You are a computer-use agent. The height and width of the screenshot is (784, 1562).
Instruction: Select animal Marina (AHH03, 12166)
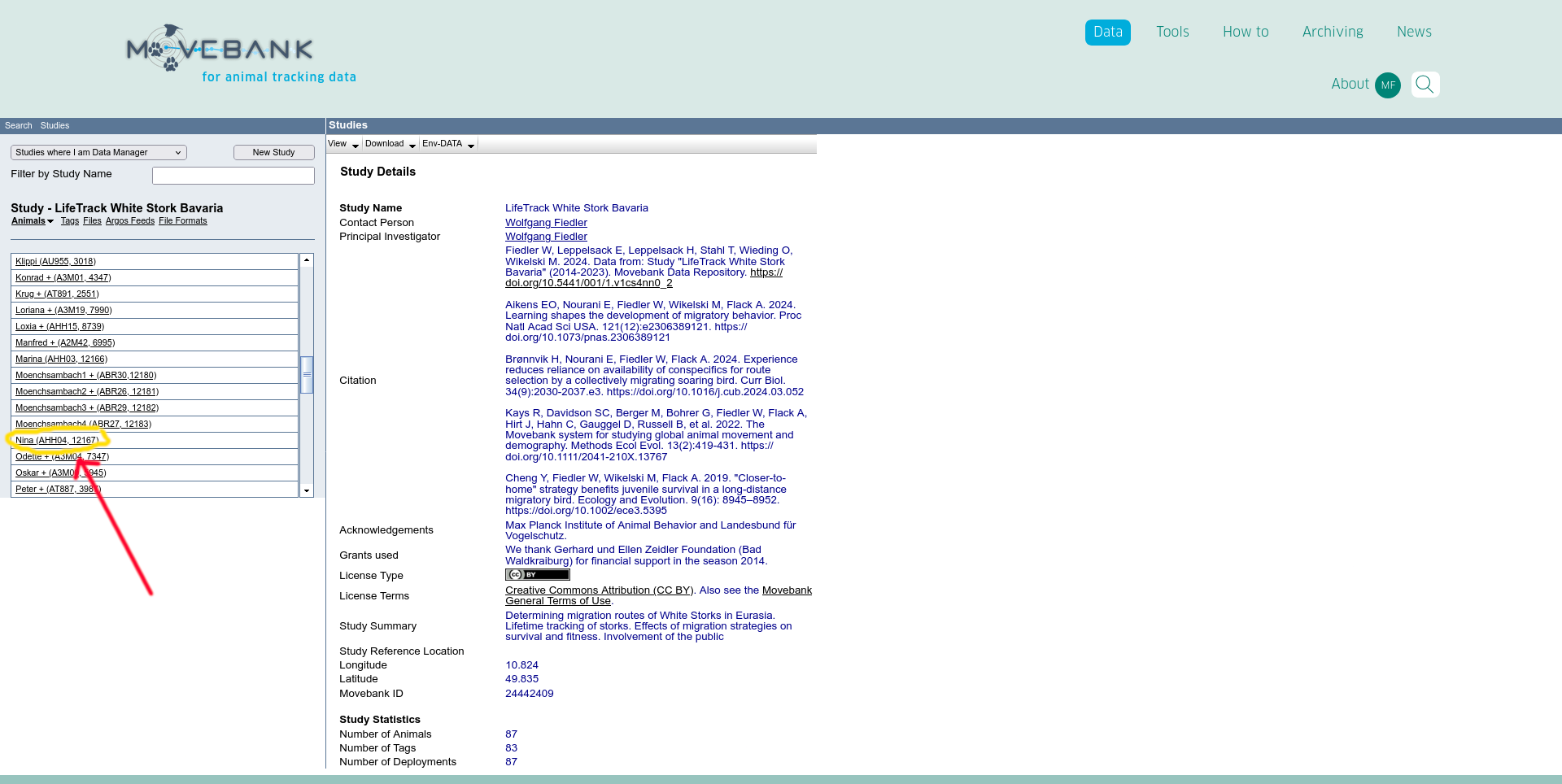coord(61,359)
